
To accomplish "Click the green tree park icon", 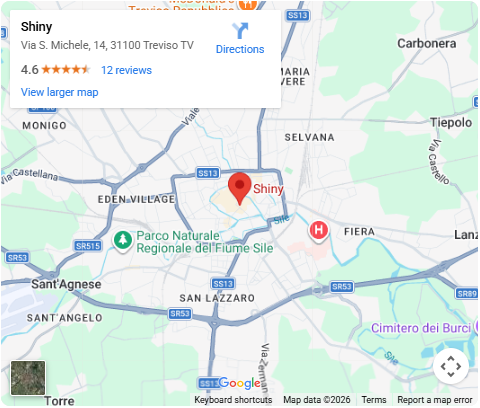I will [123, 240].
